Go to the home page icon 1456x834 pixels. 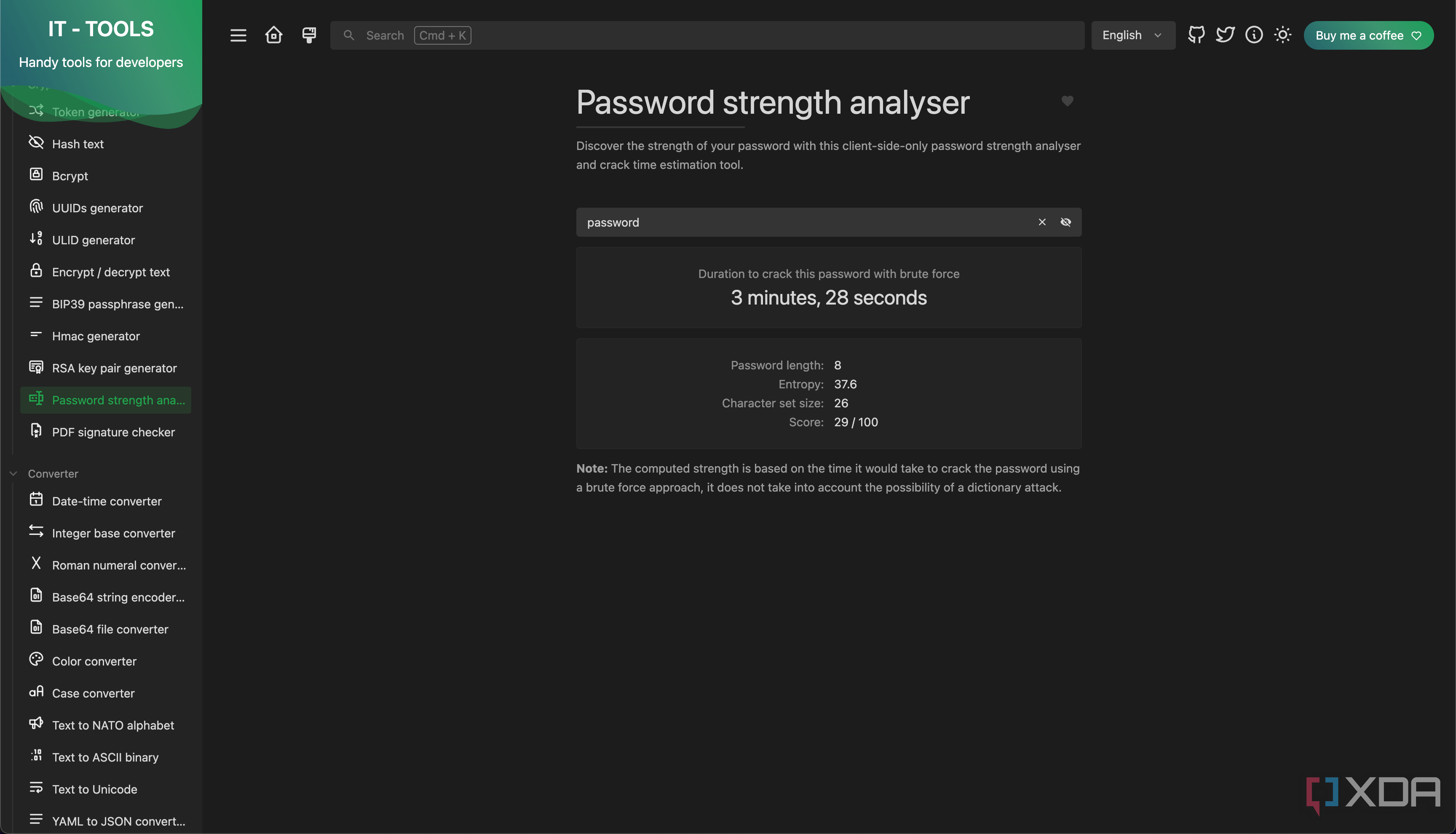[274, 35]
